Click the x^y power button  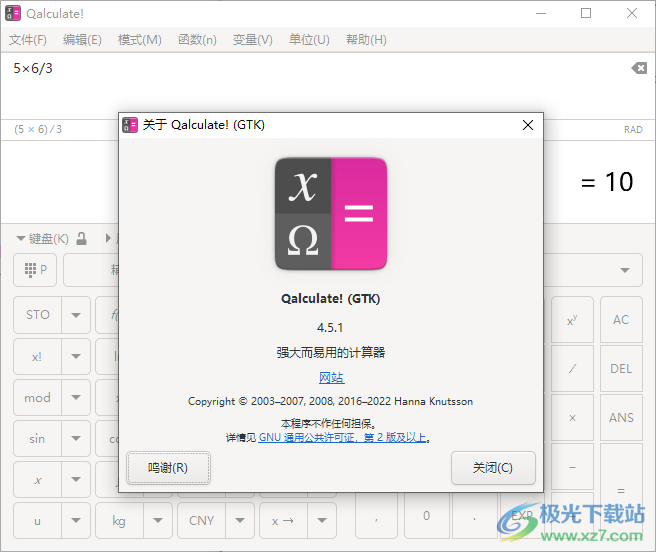click(x=572, y=320)
